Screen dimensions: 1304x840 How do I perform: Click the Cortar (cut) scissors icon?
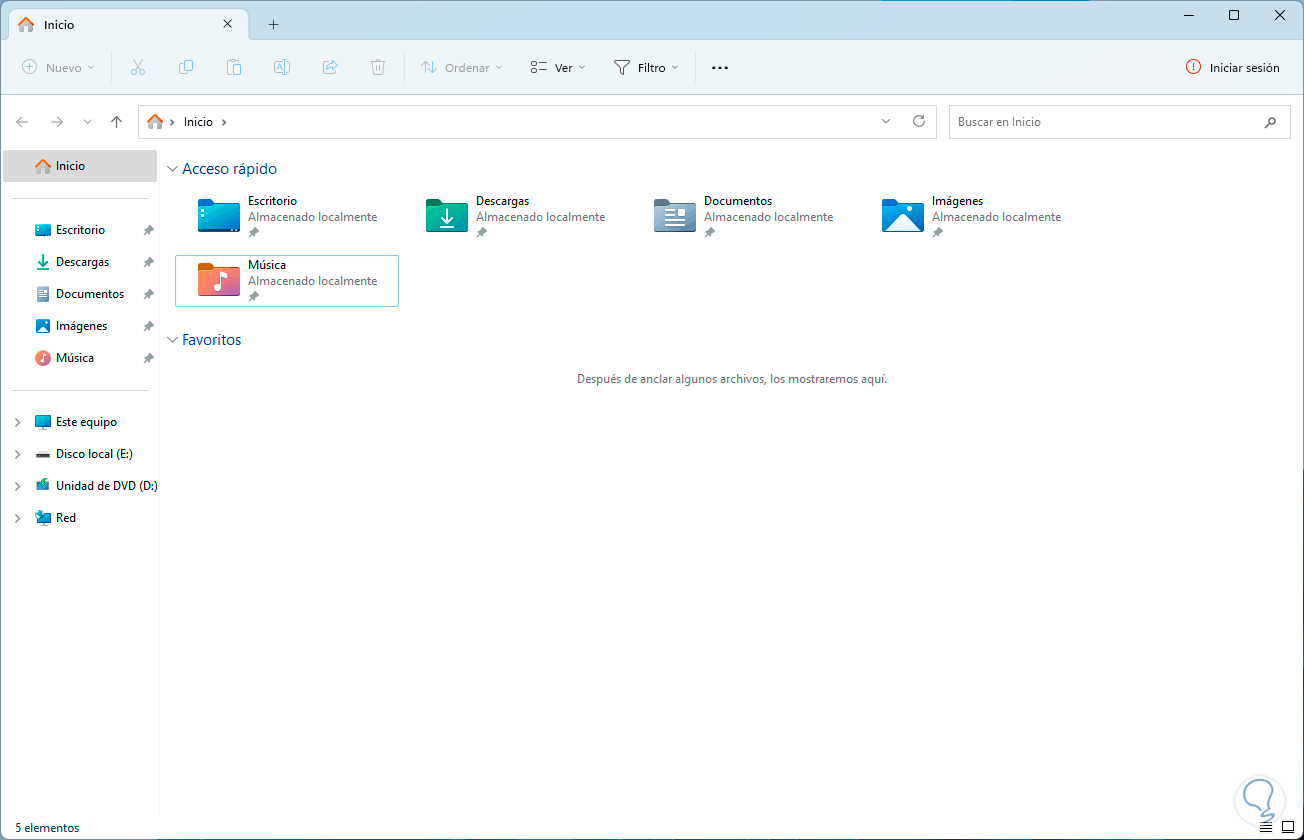tap(138, 67)
